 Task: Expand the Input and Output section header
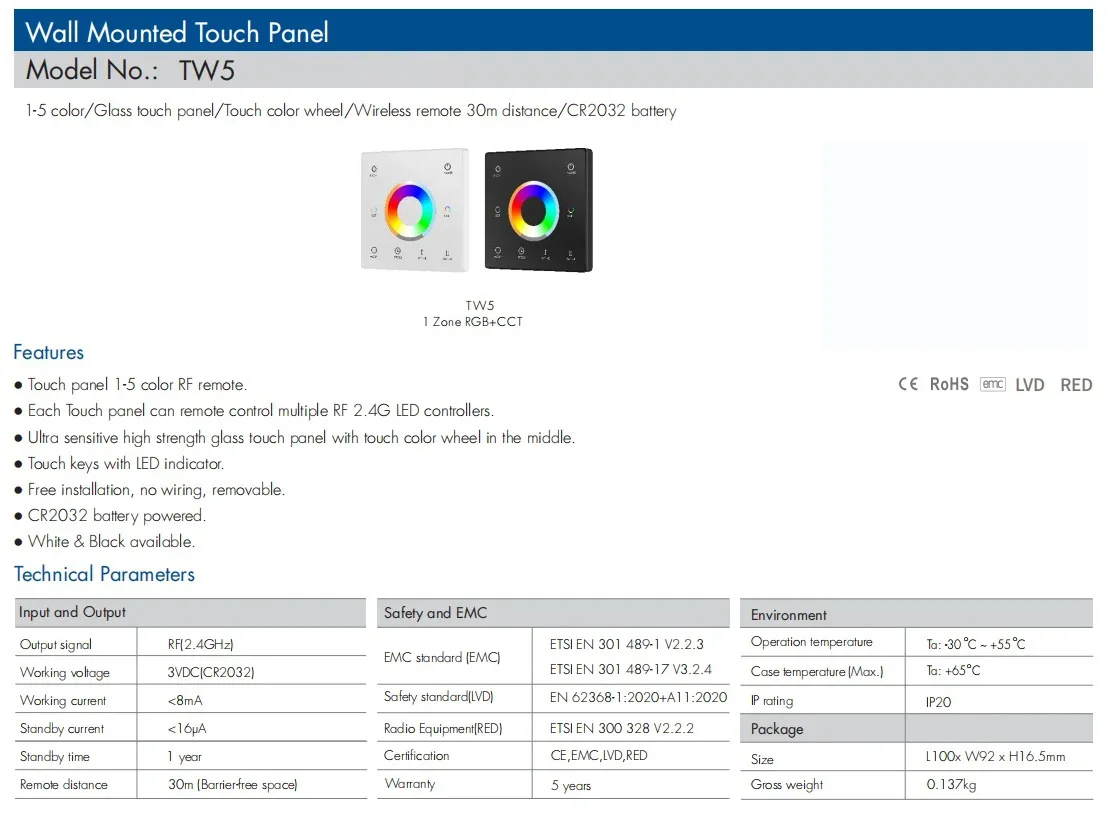click(75, 612)
